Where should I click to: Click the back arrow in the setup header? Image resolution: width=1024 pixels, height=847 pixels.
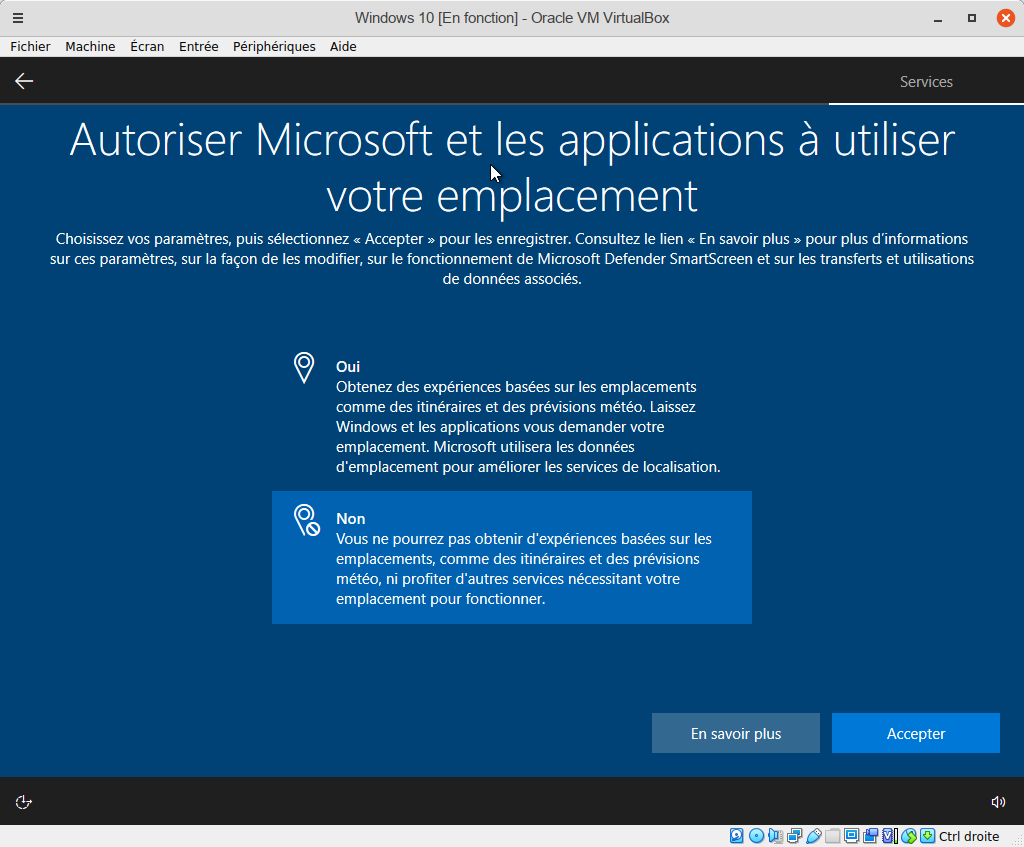tap(24, 82)
